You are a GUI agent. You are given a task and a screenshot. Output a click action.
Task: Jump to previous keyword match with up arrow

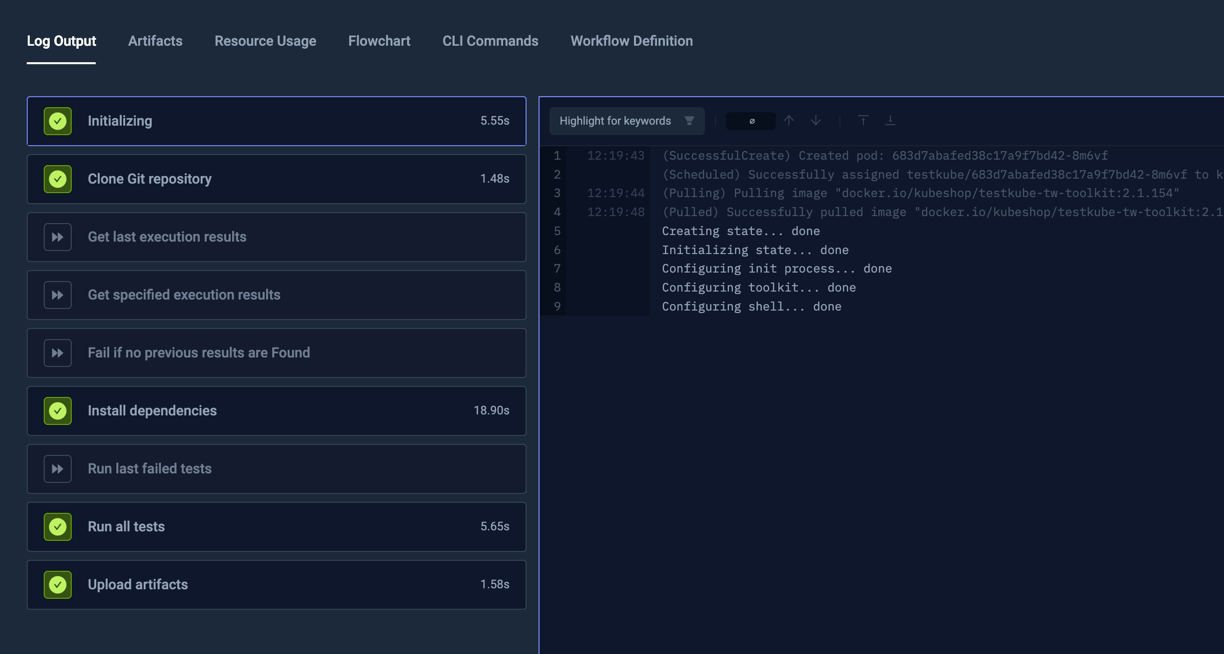[x=789, y=121]
